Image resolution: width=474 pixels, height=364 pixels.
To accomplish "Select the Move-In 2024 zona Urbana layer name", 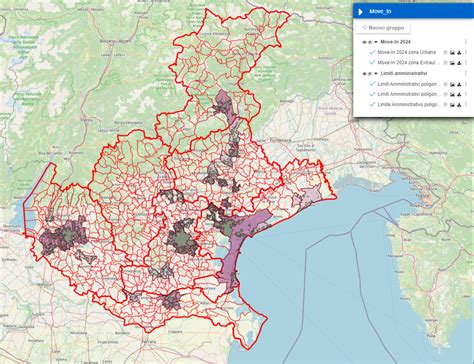I will pos(407,52).
